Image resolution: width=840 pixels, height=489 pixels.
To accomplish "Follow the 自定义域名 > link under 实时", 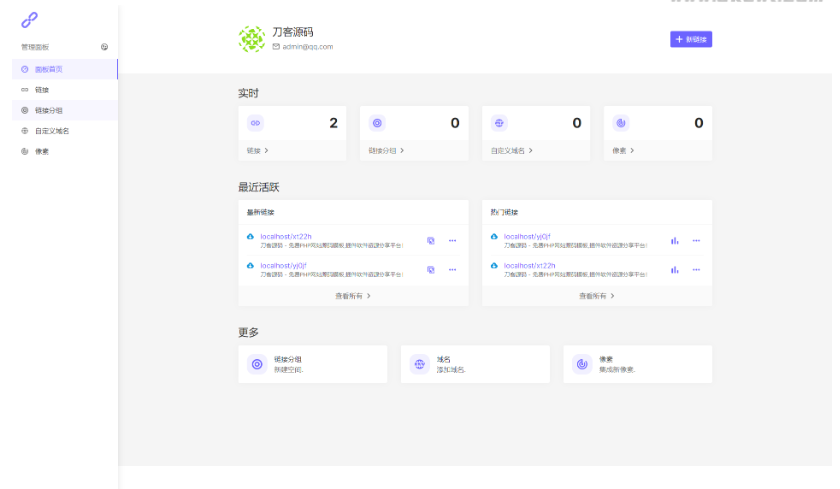I will click(512, 151).
